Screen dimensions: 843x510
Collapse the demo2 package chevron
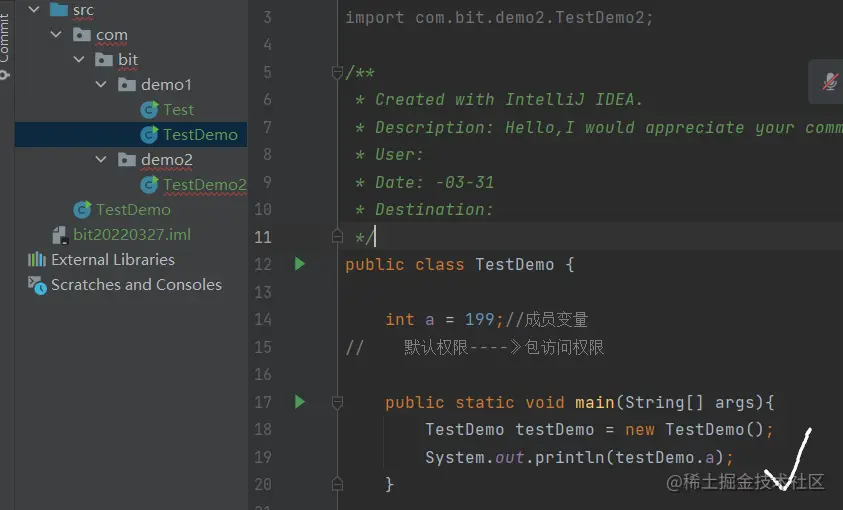(101, 160)
